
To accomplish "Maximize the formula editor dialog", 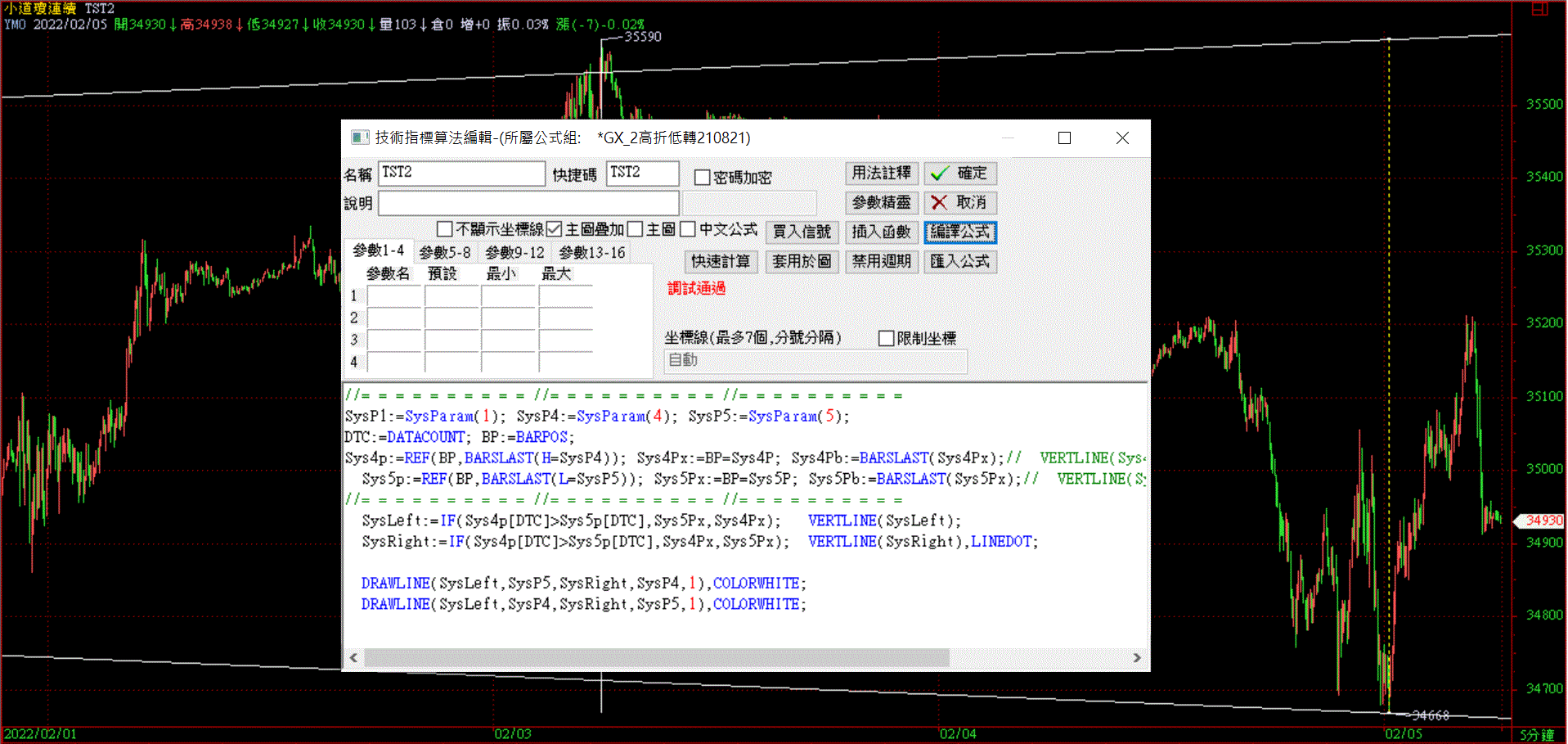I will pos(1064,138).
